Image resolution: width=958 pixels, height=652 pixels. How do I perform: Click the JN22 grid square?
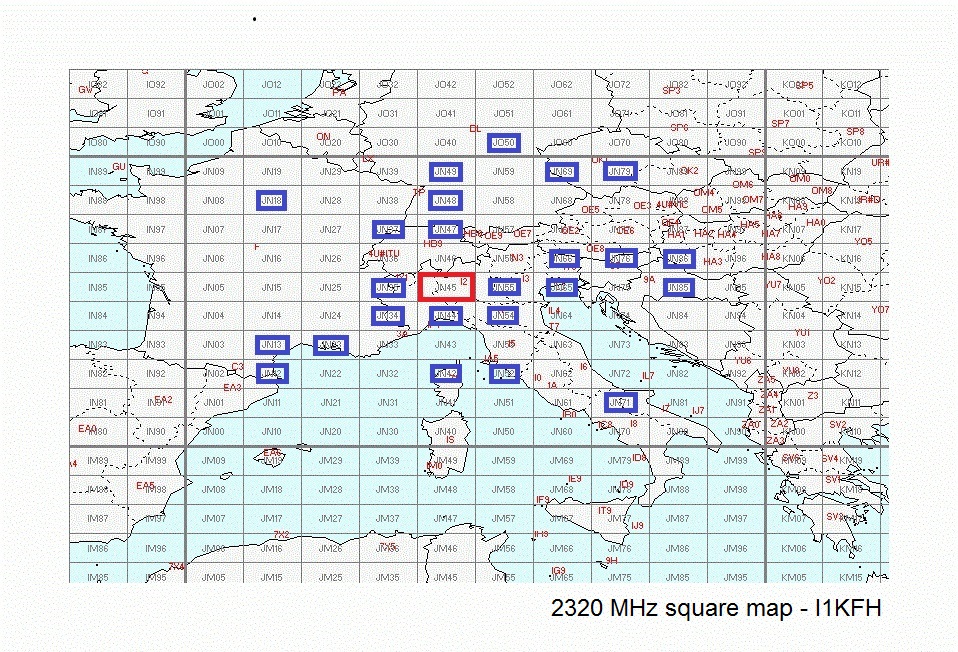331,373
